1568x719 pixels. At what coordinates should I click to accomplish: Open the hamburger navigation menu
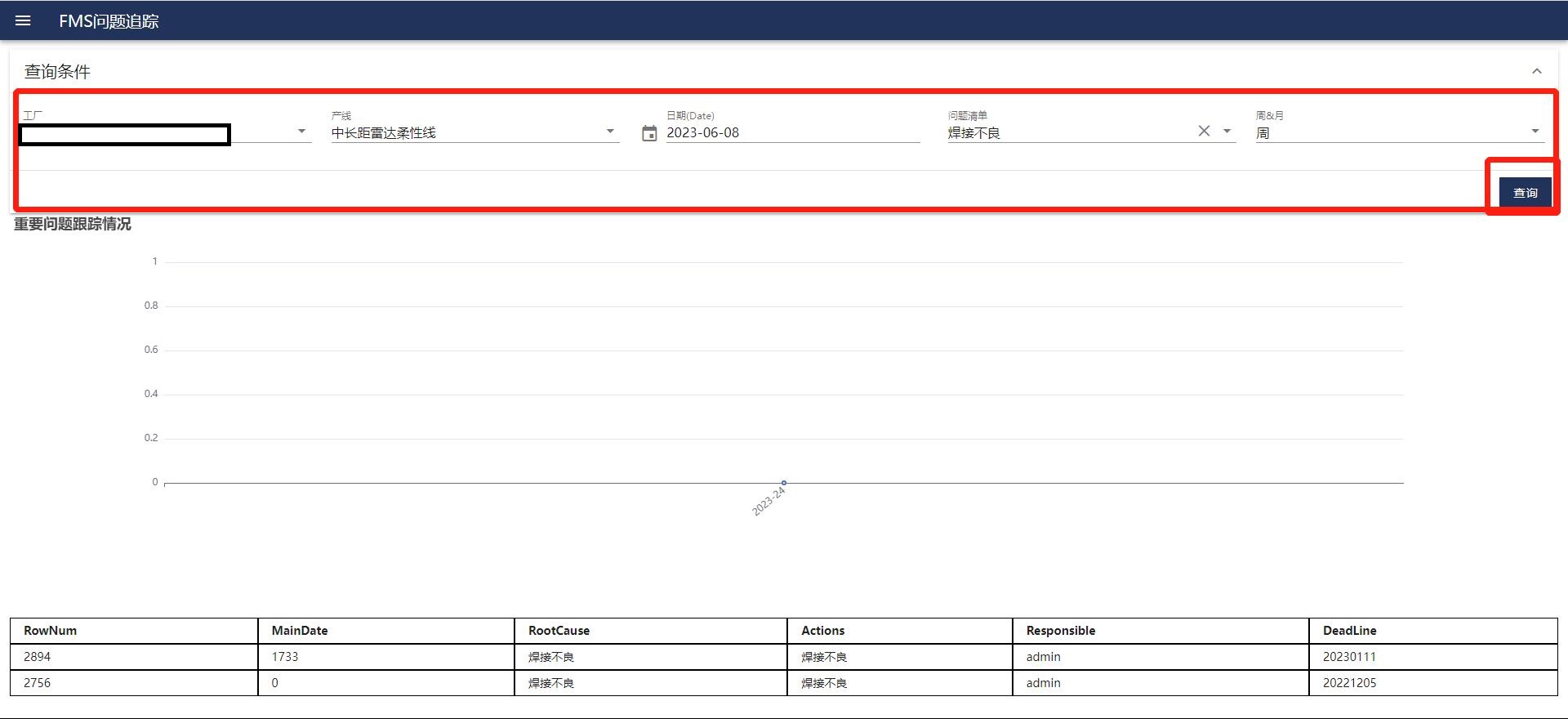(x=23, y=20)
